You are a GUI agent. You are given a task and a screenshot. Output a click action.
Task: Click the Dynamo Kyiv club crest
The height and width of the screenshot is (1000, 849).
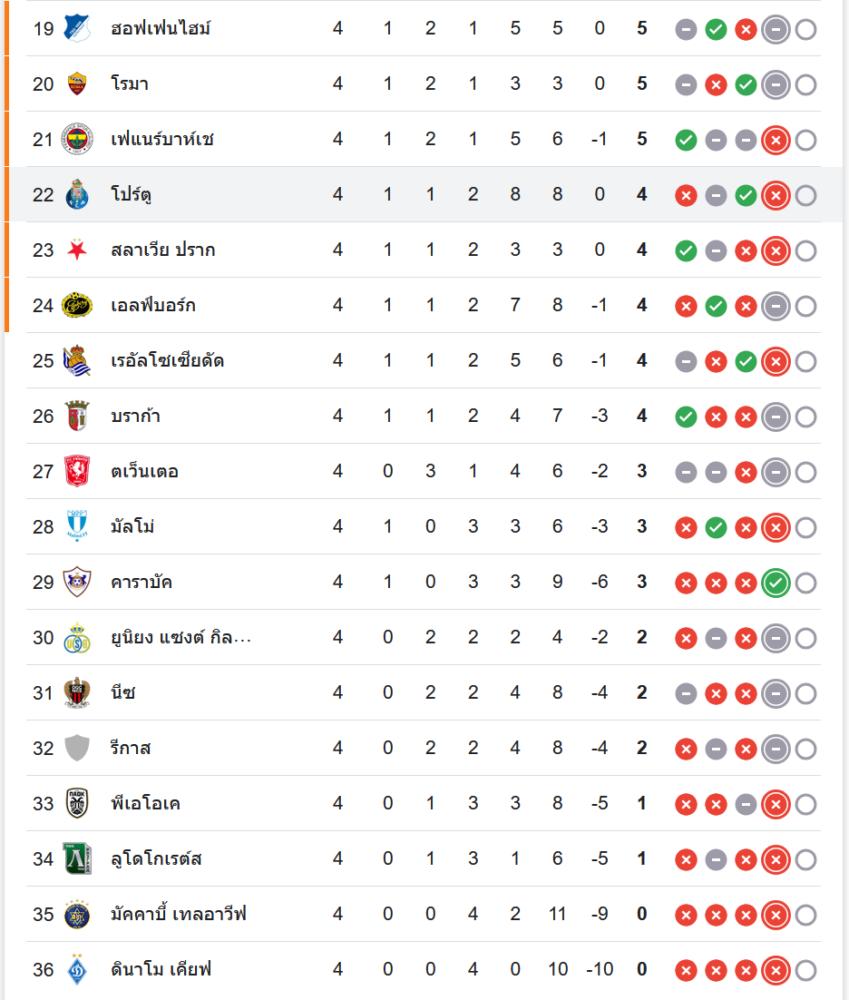click(x=76, y=969)
